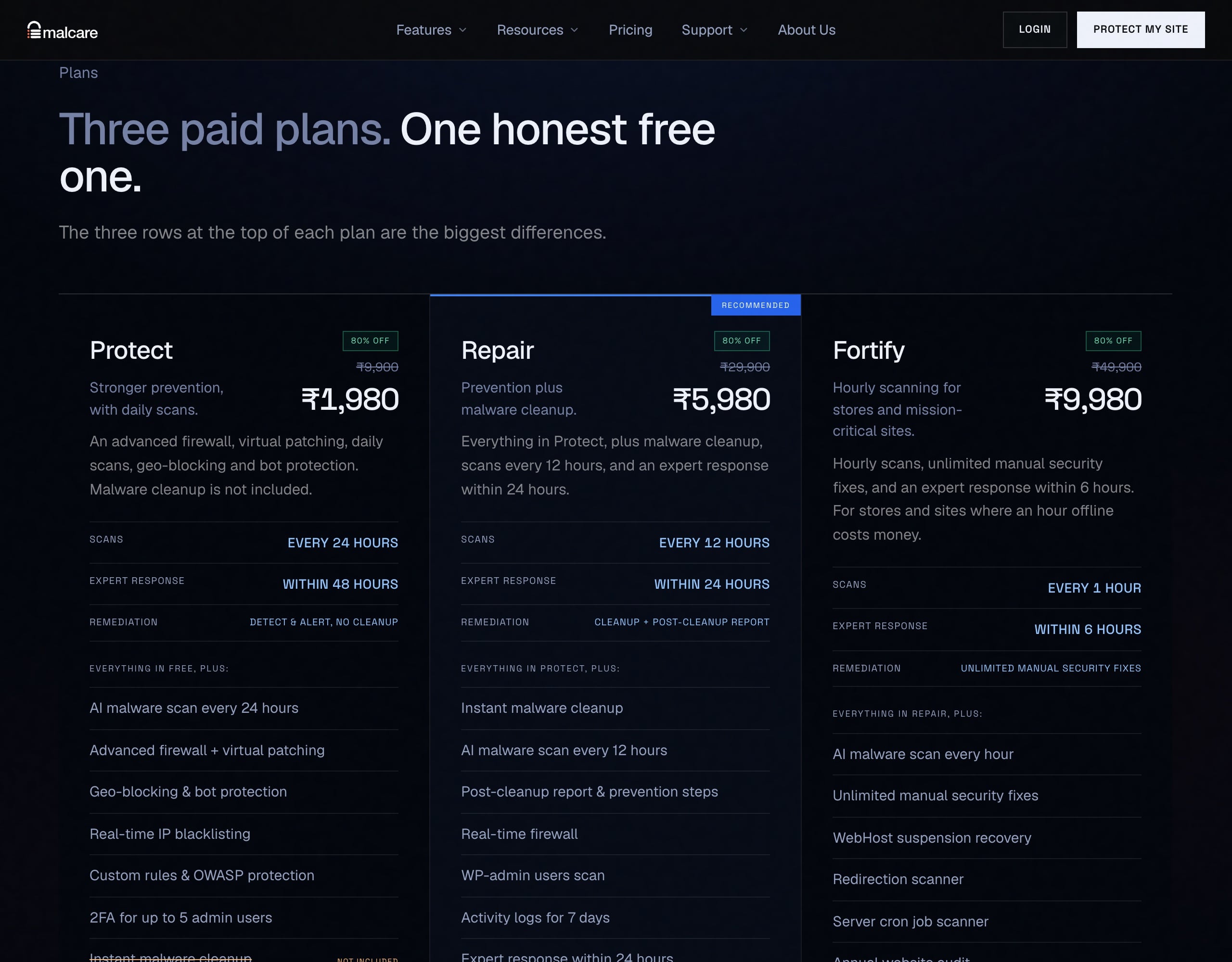Click the ₹1,980 Protect price
Image resolution: width=1232 pixels, height=962 pixels.
[350, 399]
